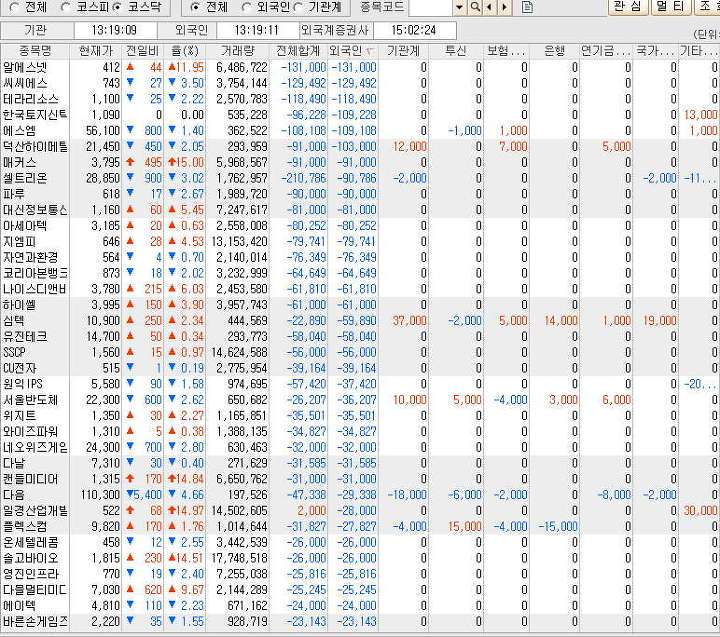Click the 조회 button at top right

[x=707, y=6]
